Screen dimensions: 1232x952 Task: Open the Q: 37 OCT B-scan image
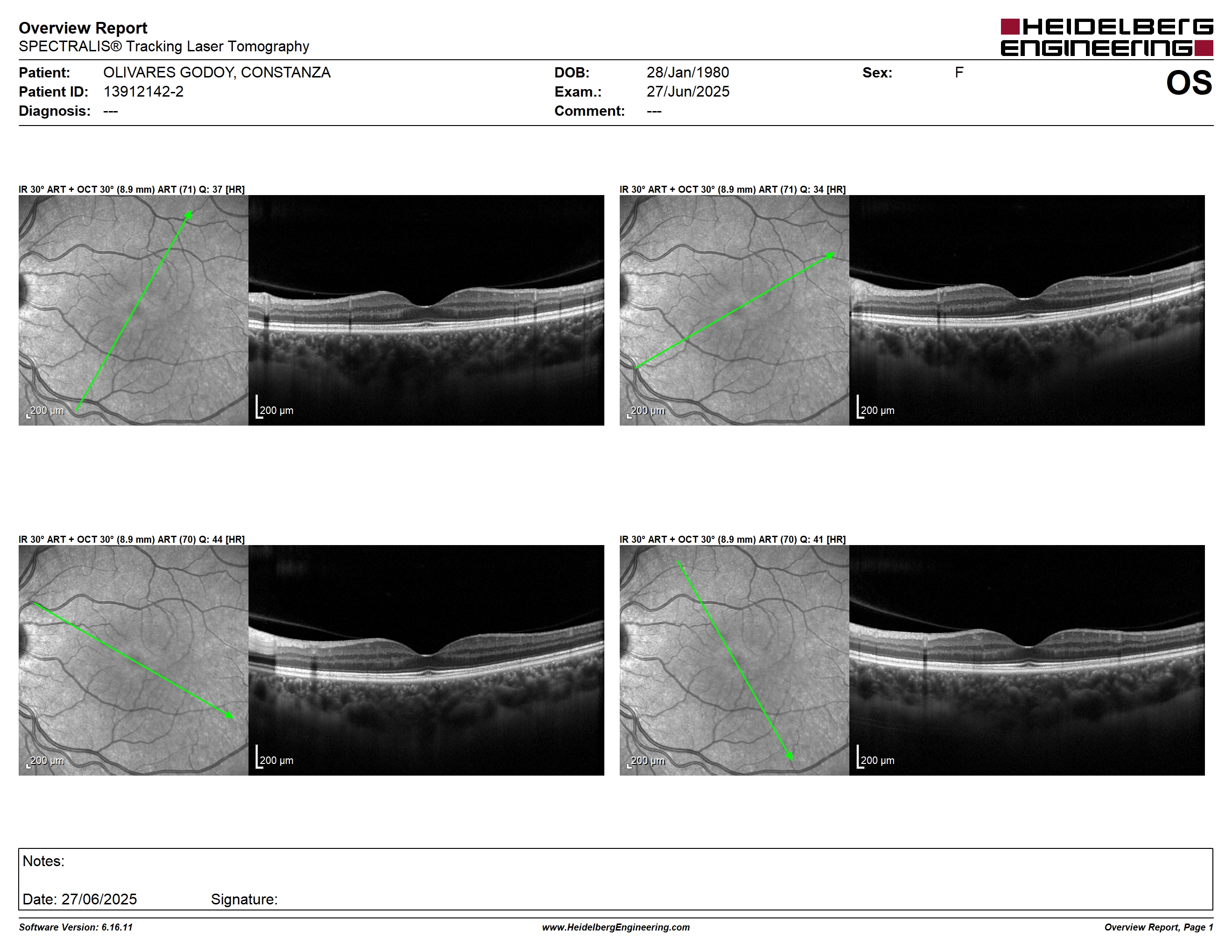pos(426,310)
